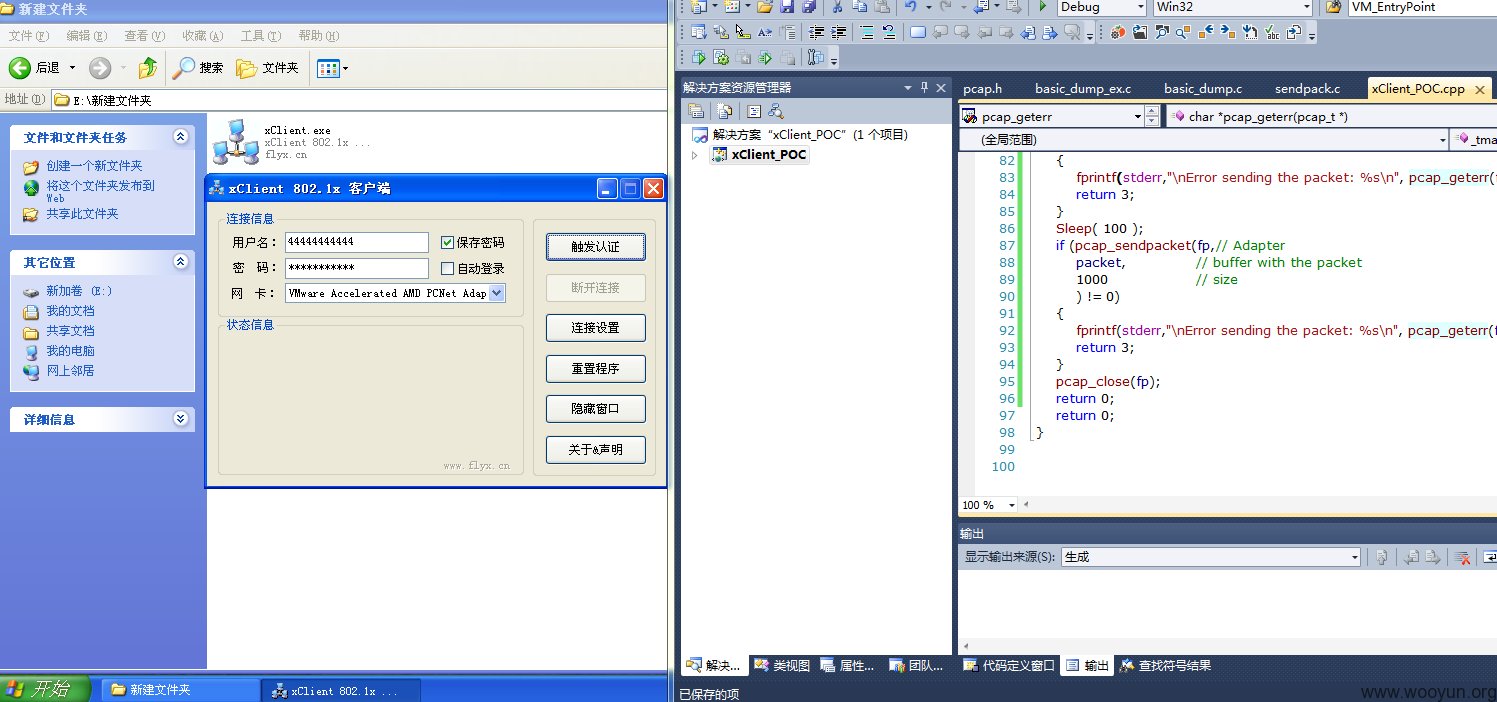Click the Rebuild icon with gear
The height and width of the screenshot is (702, 1497).
click(x=721, y=57)
